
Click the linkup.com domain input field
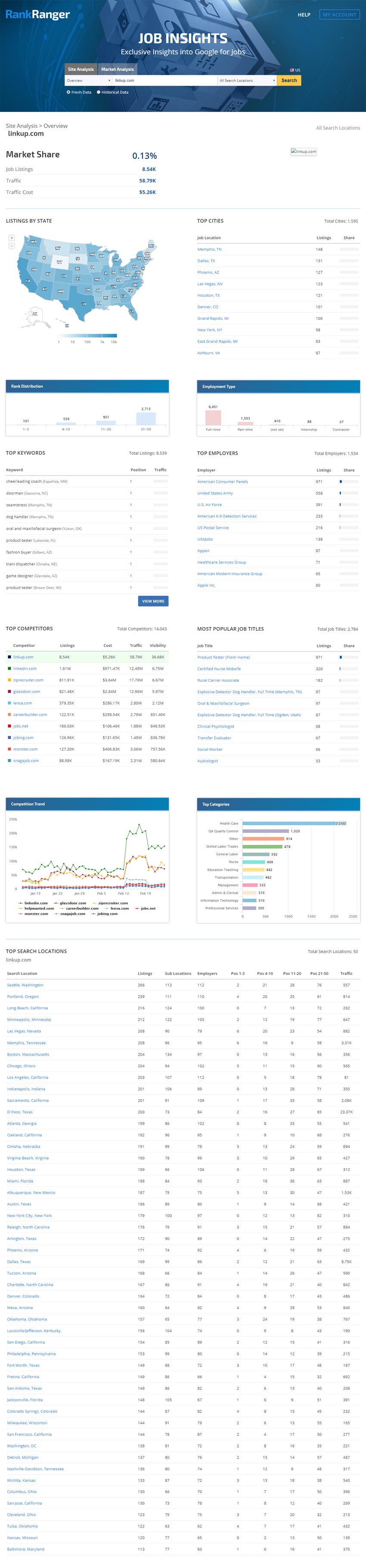(164, 81)
